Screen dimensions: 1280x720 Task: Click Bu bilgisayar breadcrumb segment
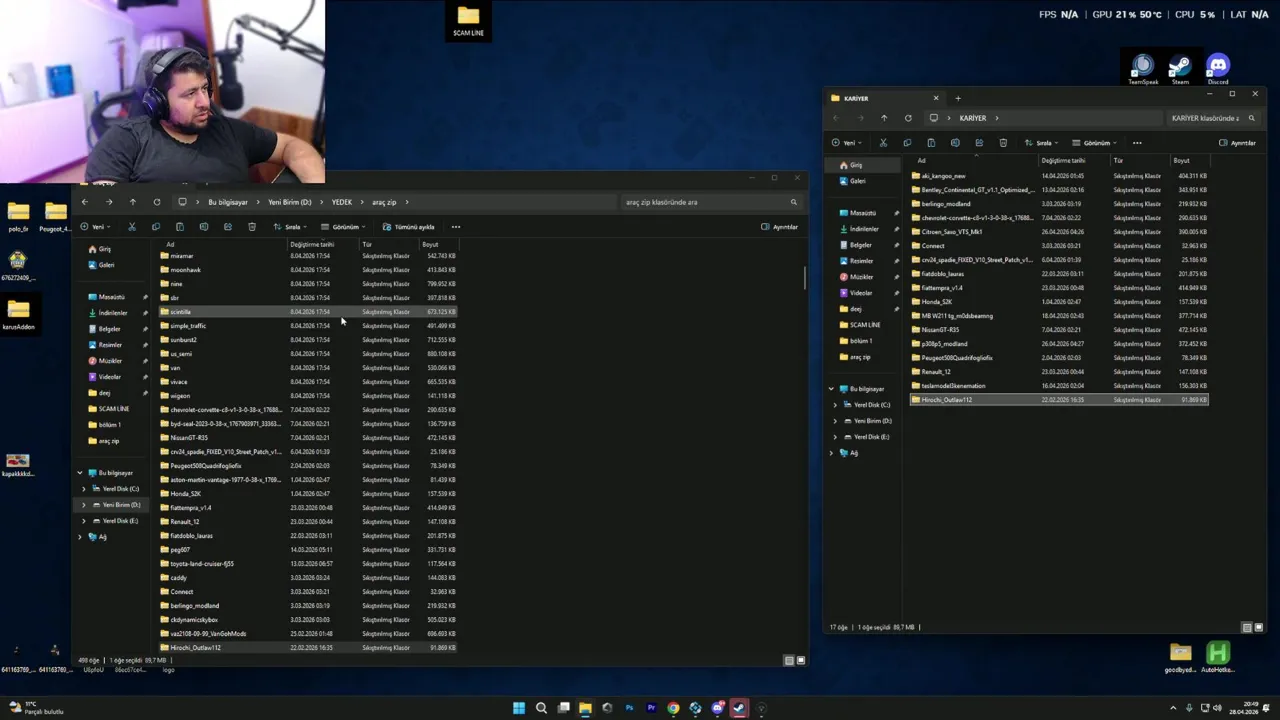coord(228,202)
